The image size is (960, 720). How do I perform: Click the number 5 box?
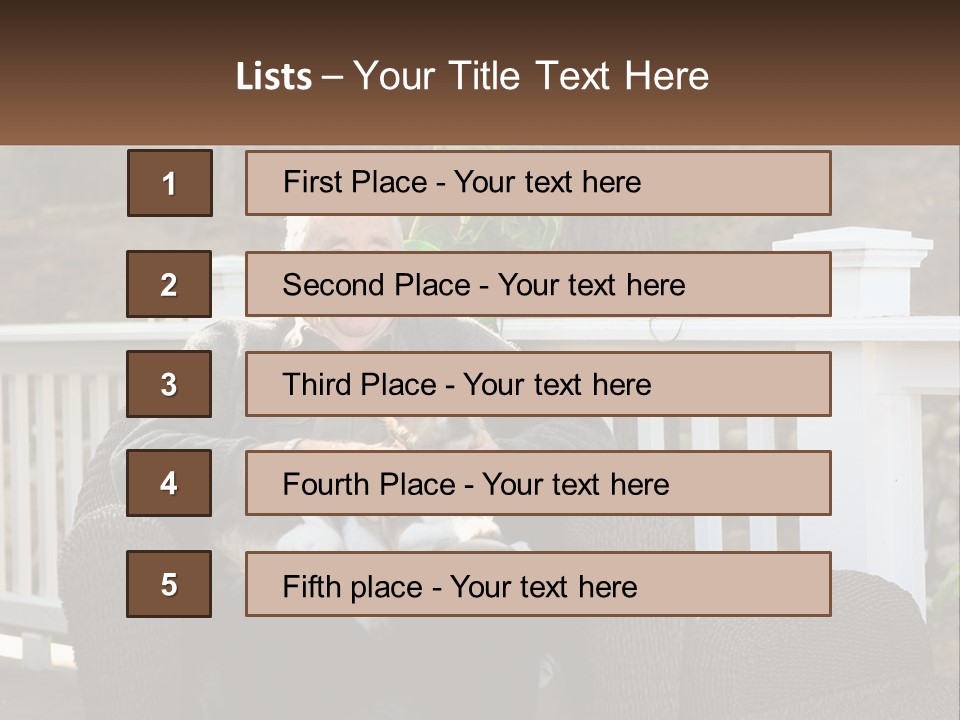[x=169, y=584]
